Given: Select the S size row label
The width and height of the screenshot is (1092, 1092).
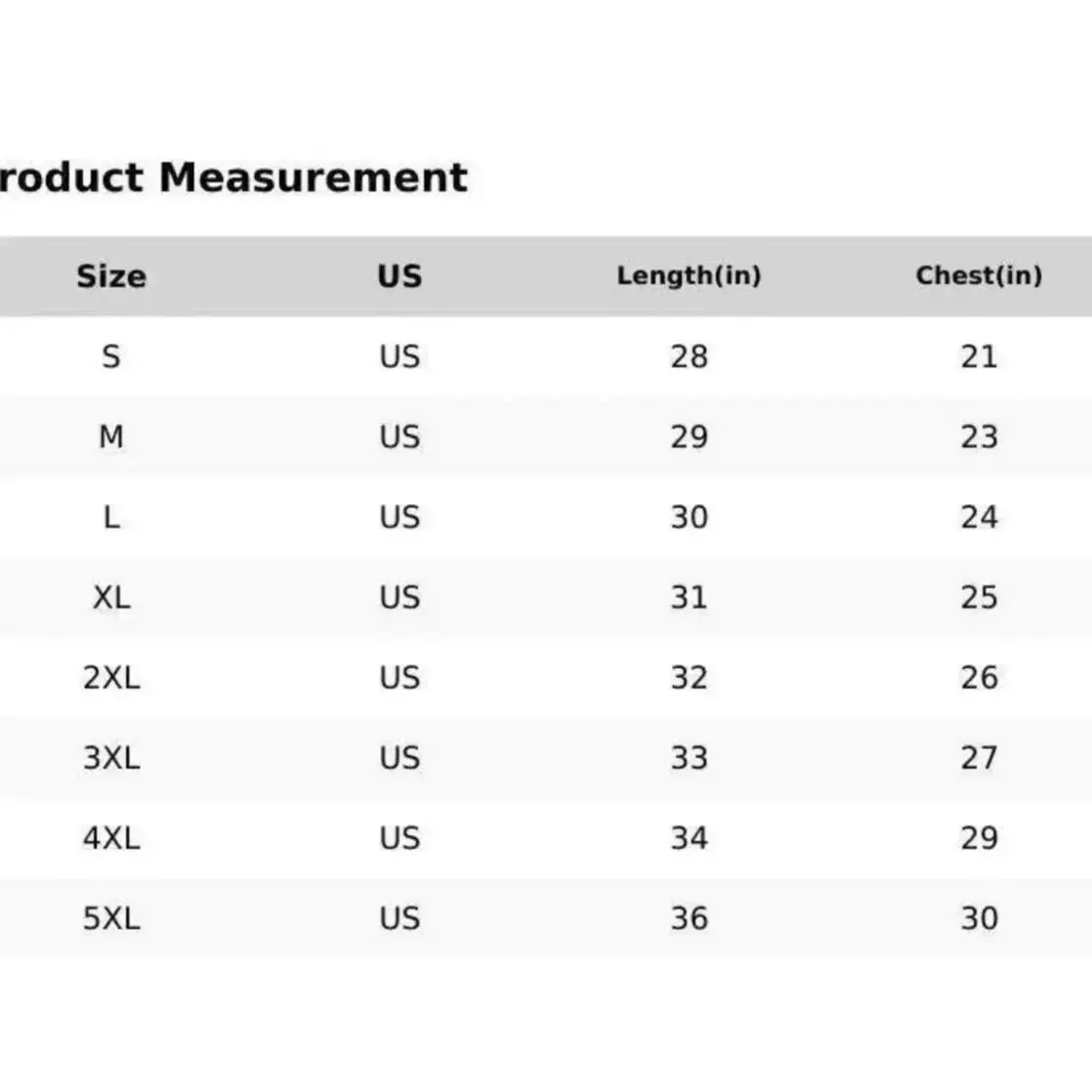Looking at the screenshot, I should 111,357.
